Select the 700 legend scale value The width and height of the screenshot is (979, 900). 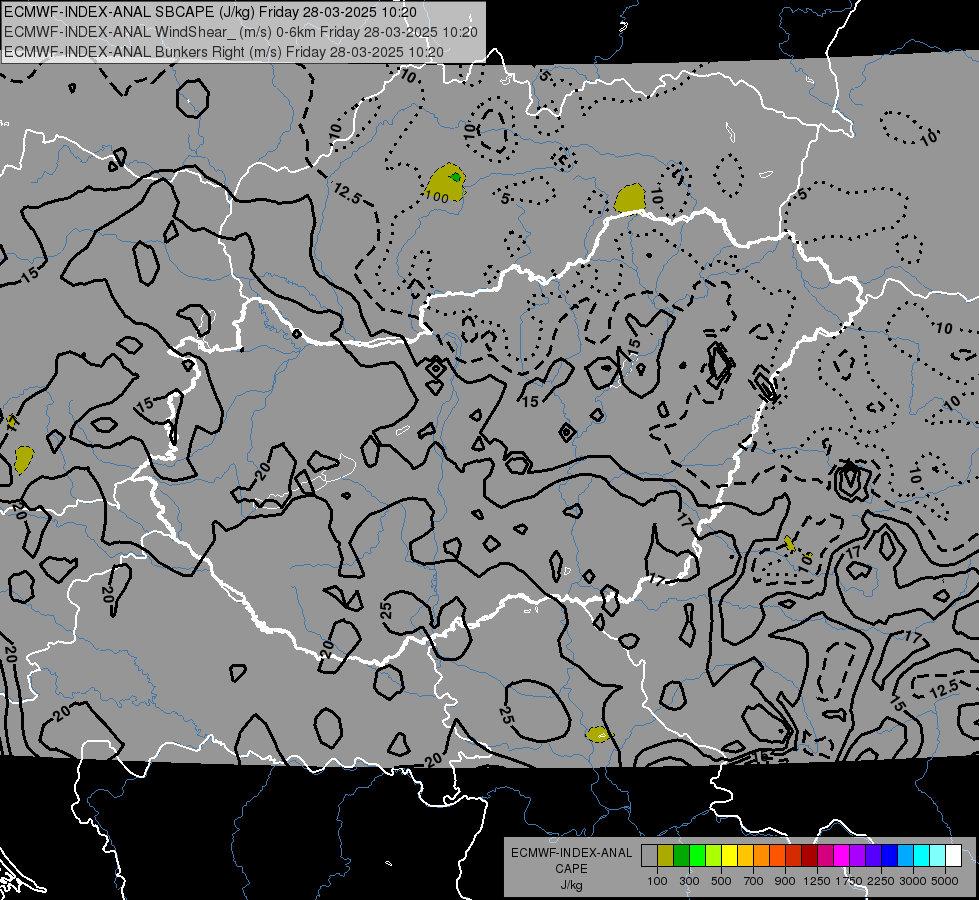point(754,881)
